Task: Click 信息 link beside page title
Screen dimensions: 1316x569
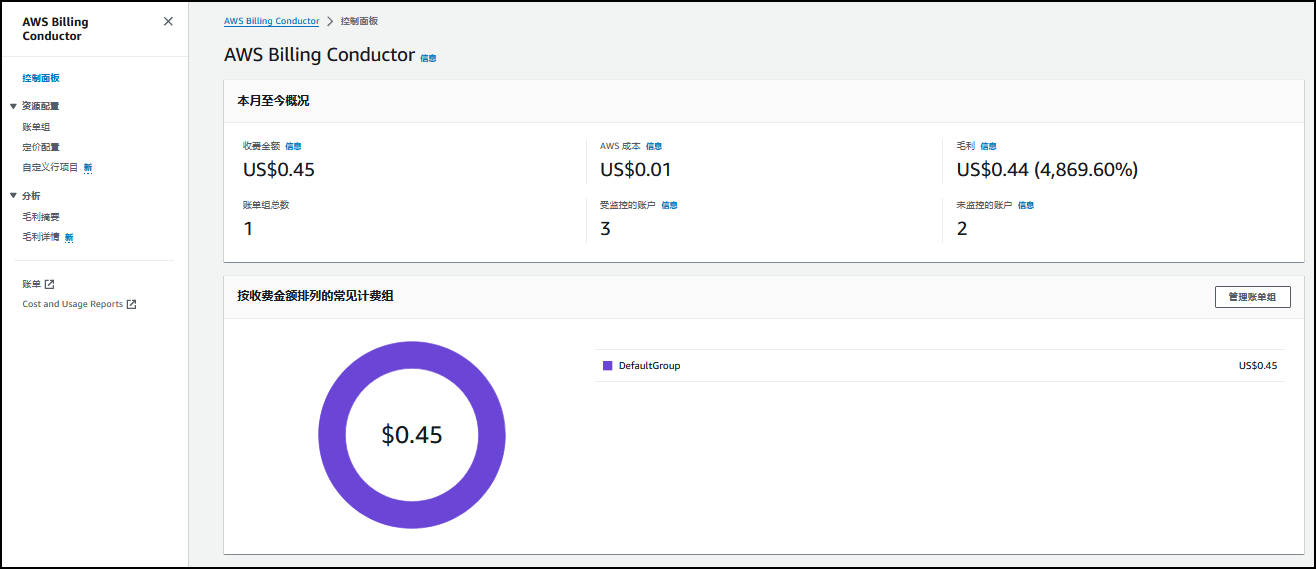Action: (428, 58)
